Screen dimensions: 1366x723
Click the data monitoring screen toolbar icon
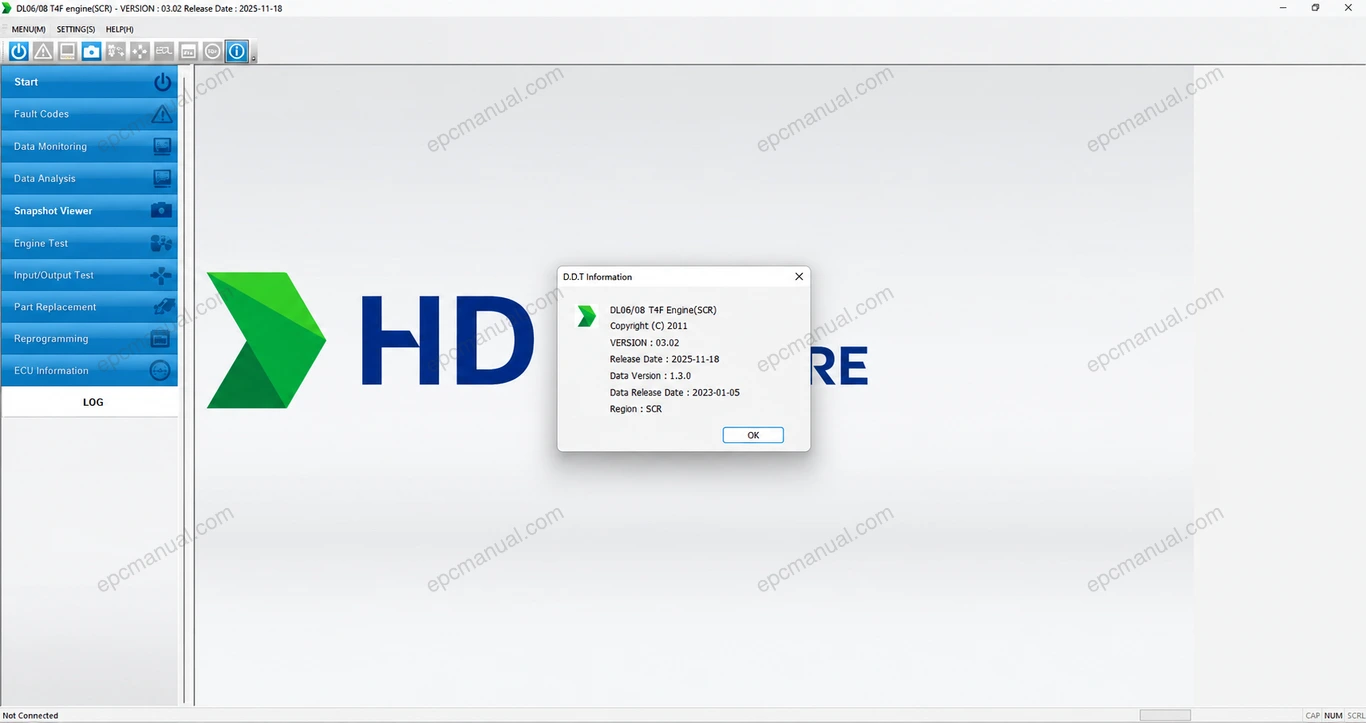pos(67,51)
